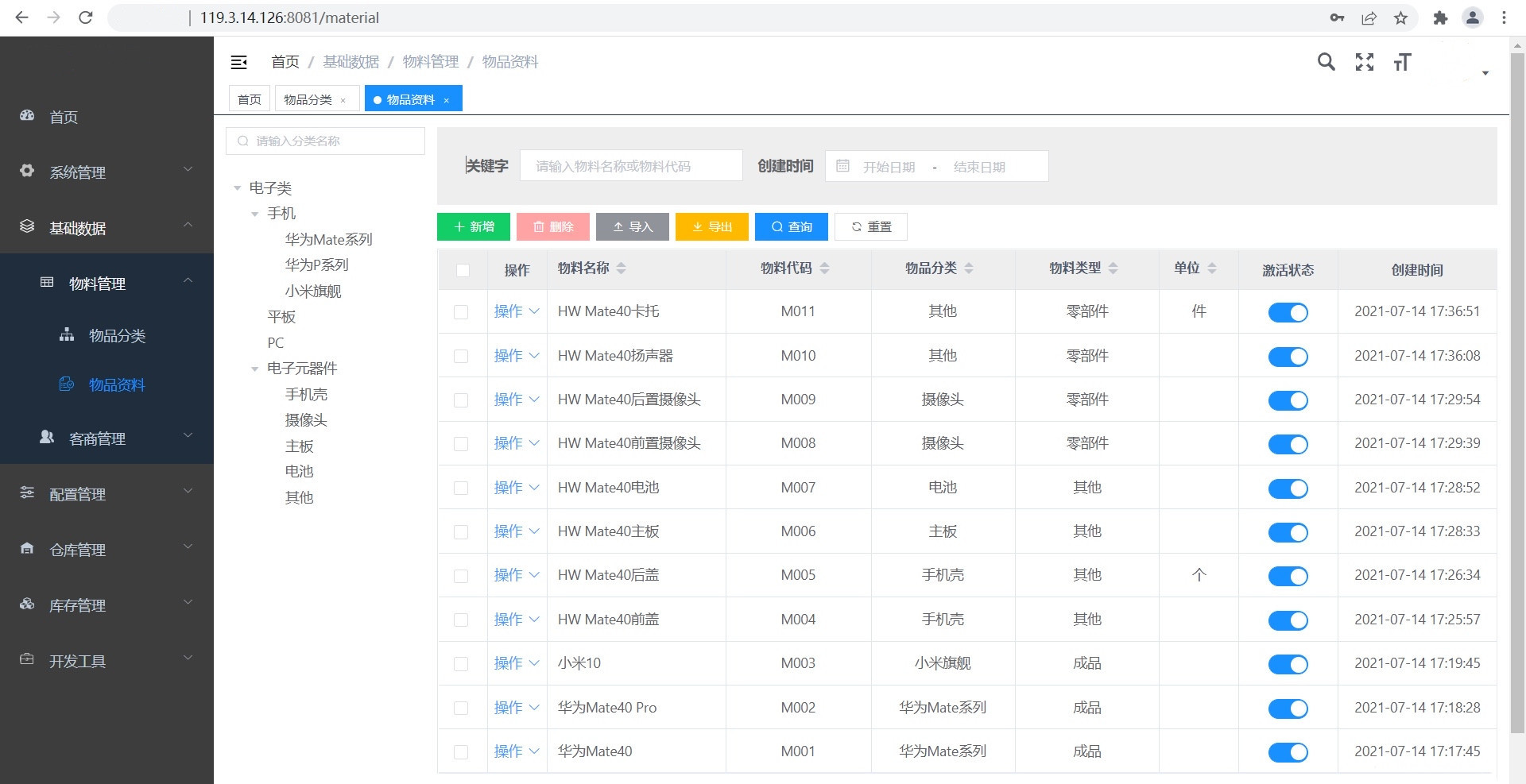Click the calendar icon in date range field
1526x784 pixels.
843,166
